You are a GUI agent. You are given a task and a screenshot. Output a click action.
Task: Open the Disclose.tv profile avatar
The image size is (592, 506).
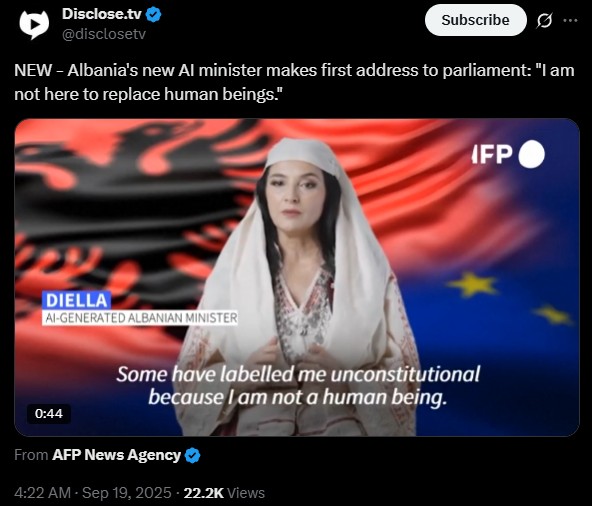(34, 24)
